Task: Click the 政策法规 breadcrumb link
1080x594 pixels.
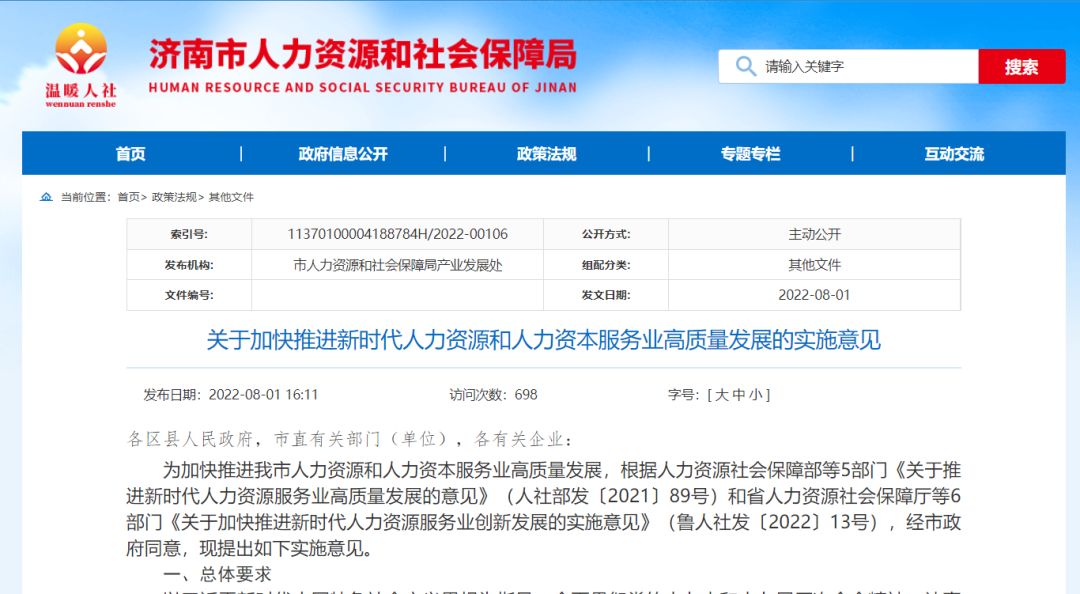Action: (x=174, y=197)
